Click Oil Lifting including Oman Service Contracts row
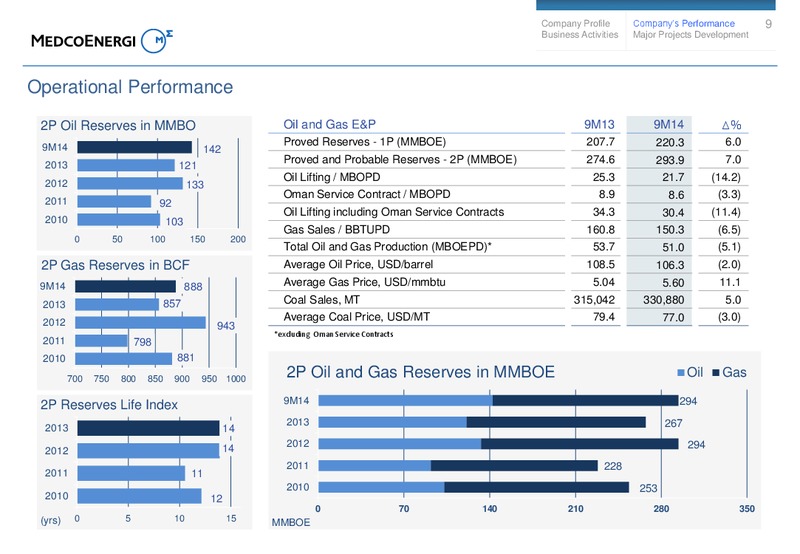800x554 pixels. [393, 212]
